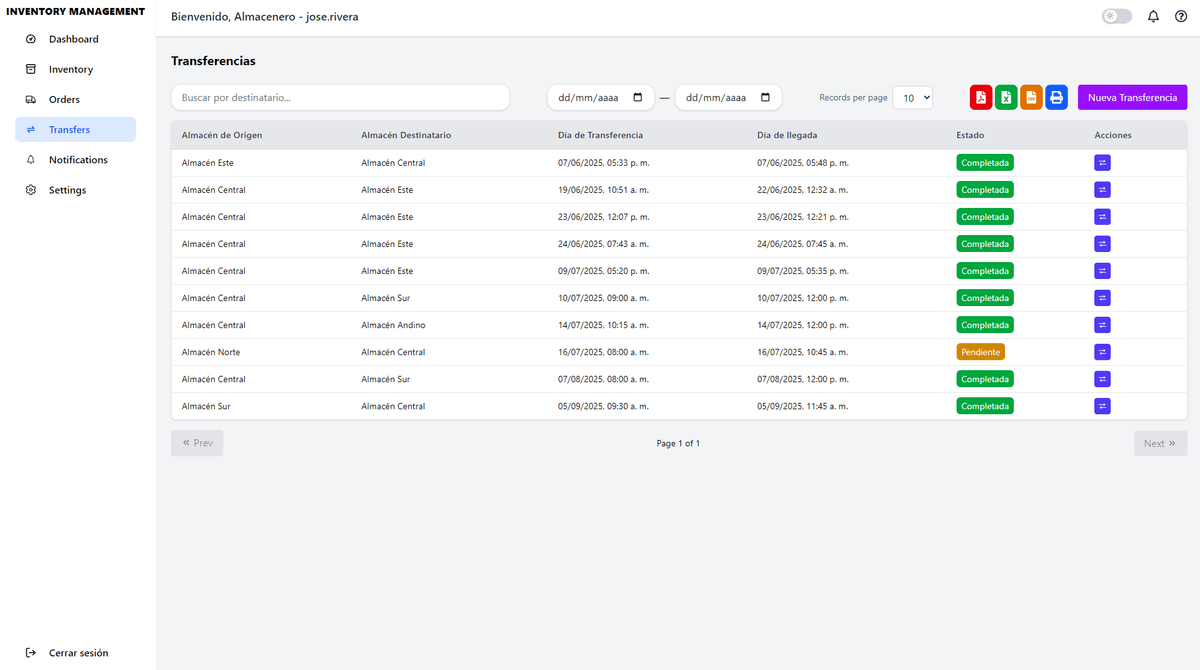Open Settings in the sidebar
1200x670 pixels.
pyautogui.click(x=75, y=190)
